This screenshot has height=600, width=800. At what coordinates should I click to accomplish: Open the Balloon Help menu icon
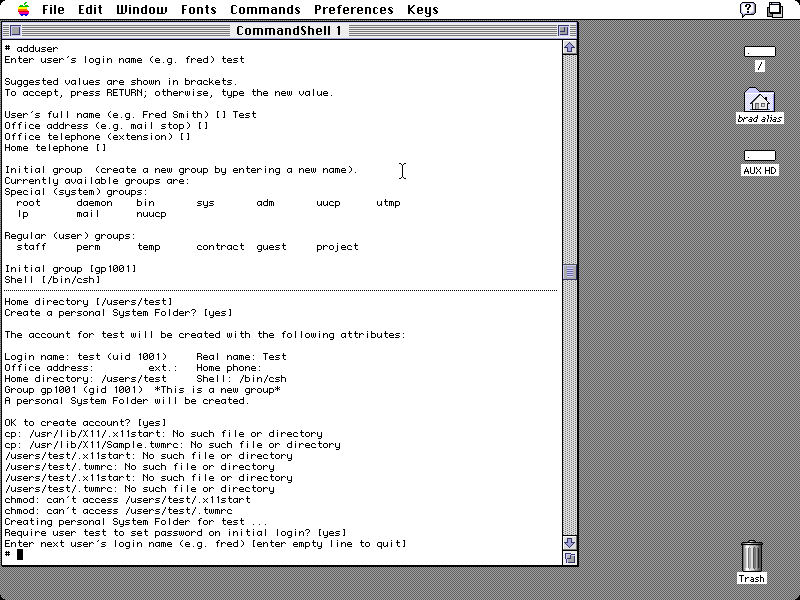pyautogui.click(x=748, y=9)
